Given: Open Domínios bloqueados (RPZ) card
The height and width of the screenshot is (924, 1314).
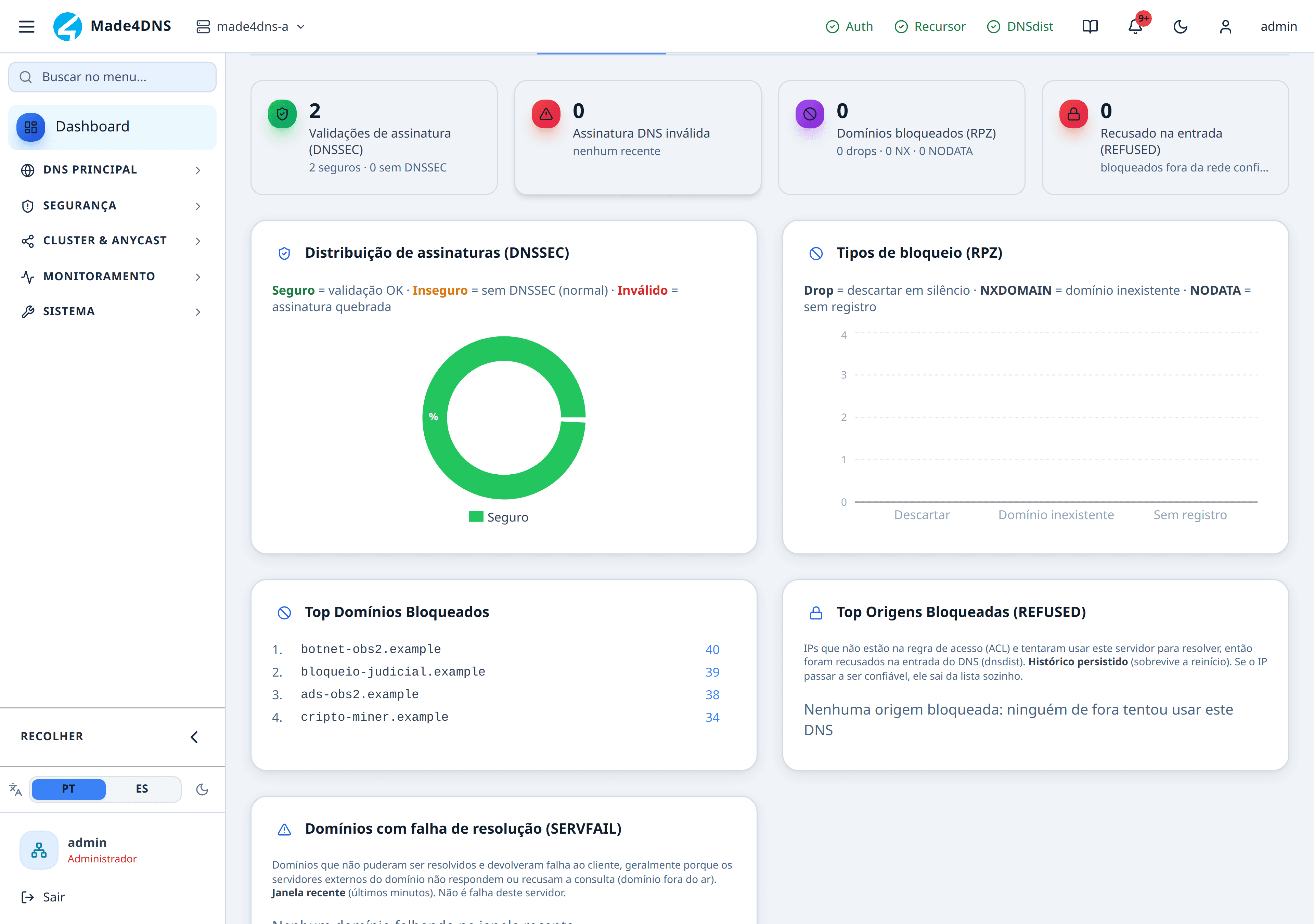Looking at the screenshot, I should point(901,137).
